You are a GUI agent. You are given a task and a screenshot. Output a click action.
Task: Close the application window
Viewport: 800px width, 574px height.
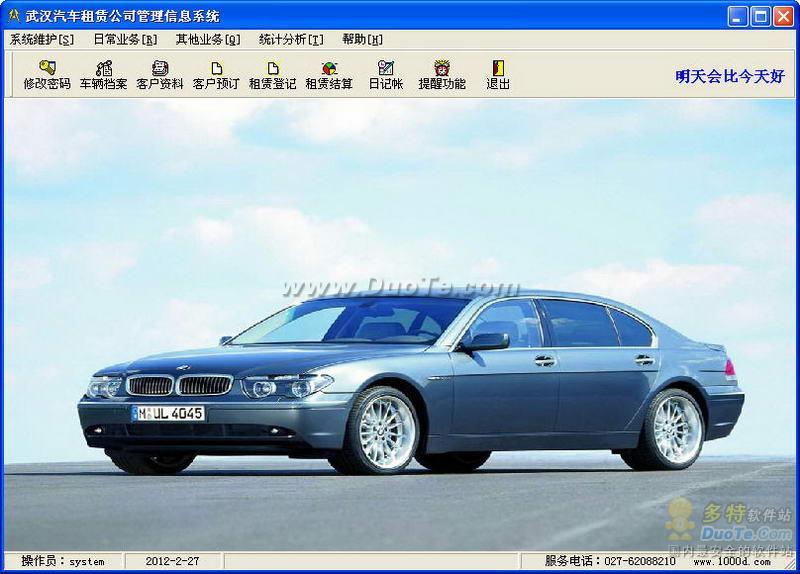pos(783,16)
